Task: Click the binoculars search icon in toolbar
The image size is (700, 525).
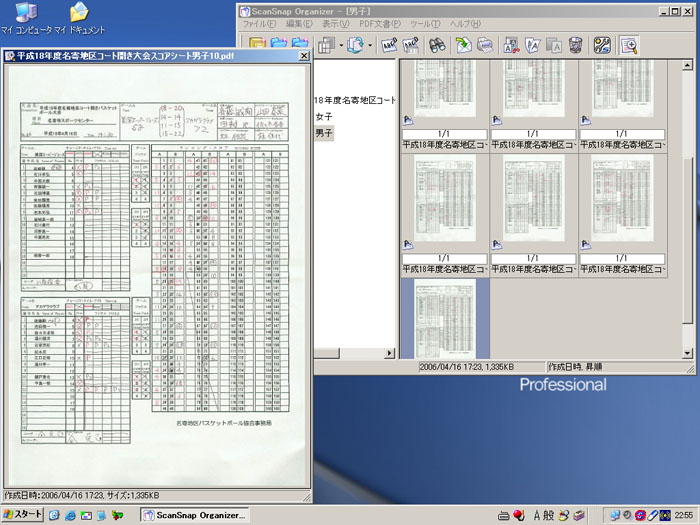Action: [x=437, y=45]
